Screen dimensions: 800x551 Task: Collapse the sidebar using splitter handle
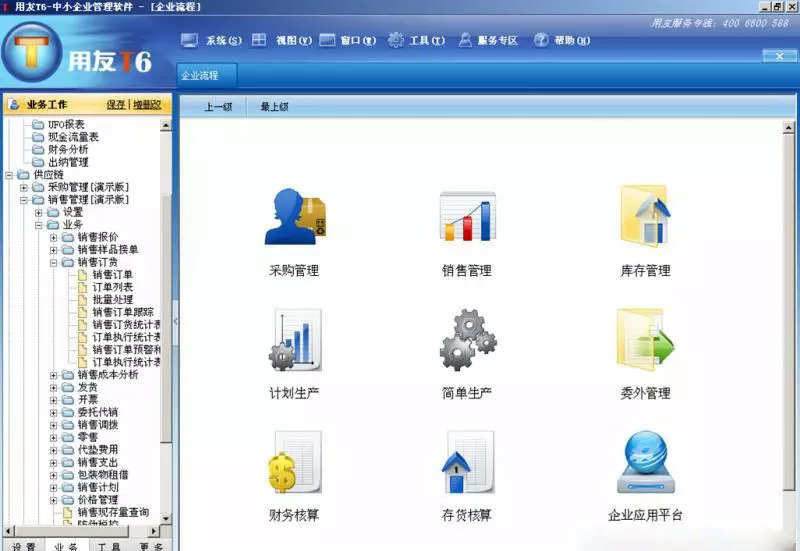click(x=176, y=321)
